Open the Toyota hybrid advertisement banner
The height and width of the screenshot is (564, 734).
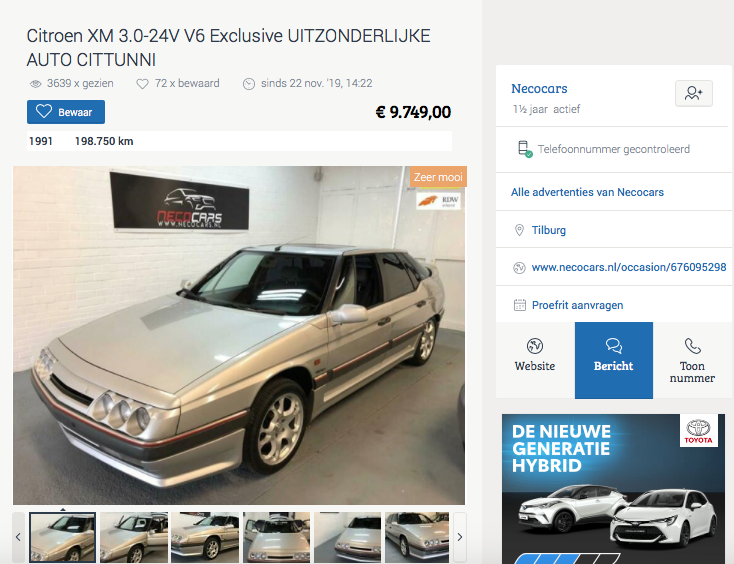(613, 489)
